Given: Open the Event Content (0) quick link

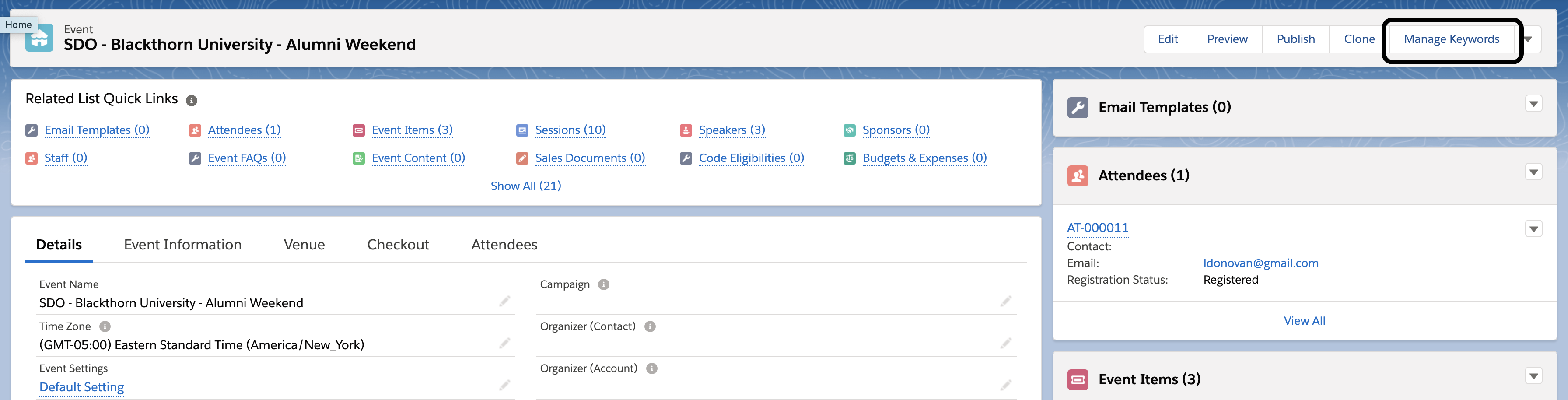Looking at the screenshot, I should [x=418, y=158].
